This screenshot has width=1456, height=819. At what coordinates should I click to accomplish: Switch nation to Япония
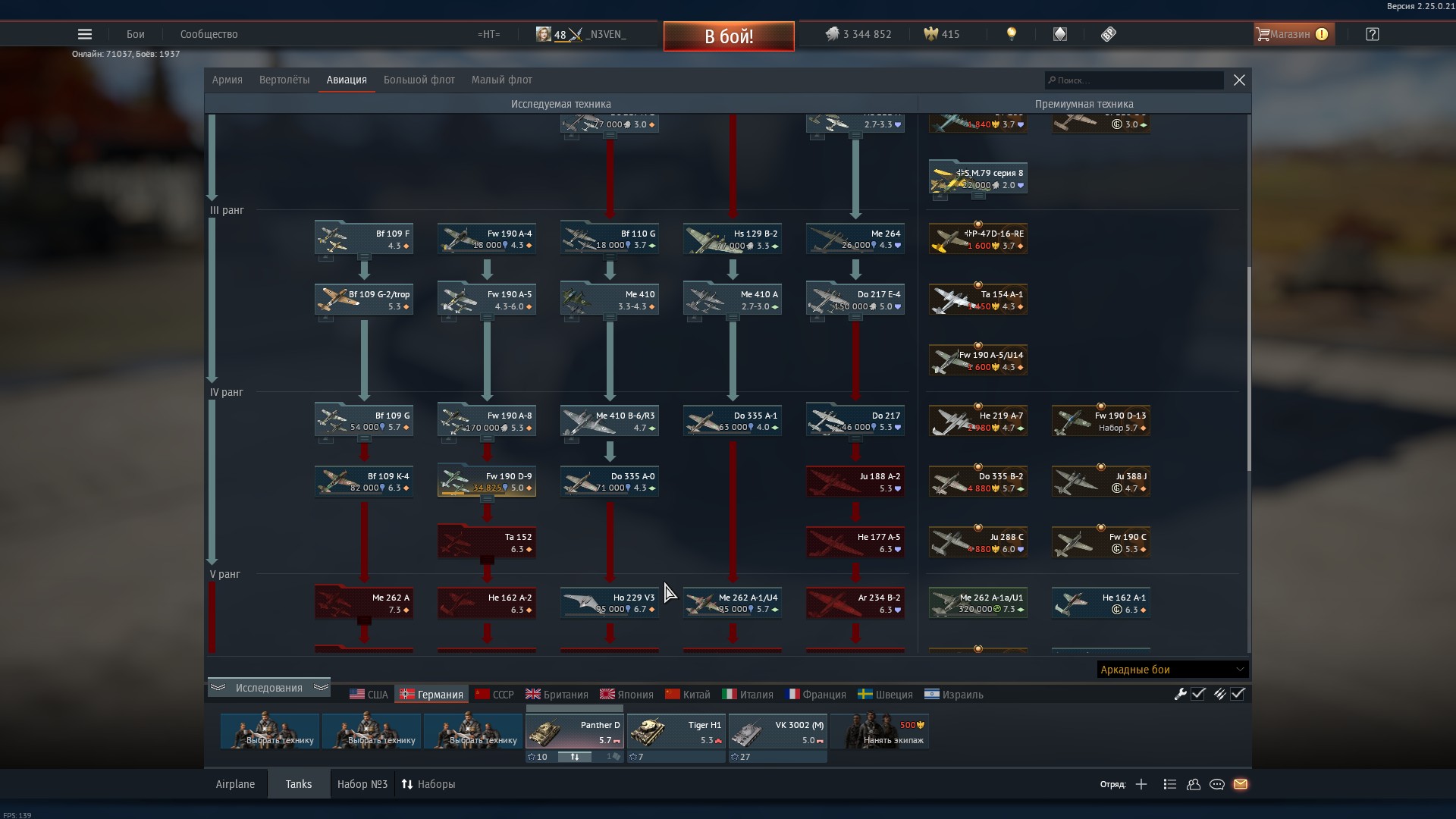click(x=626, y=695)
